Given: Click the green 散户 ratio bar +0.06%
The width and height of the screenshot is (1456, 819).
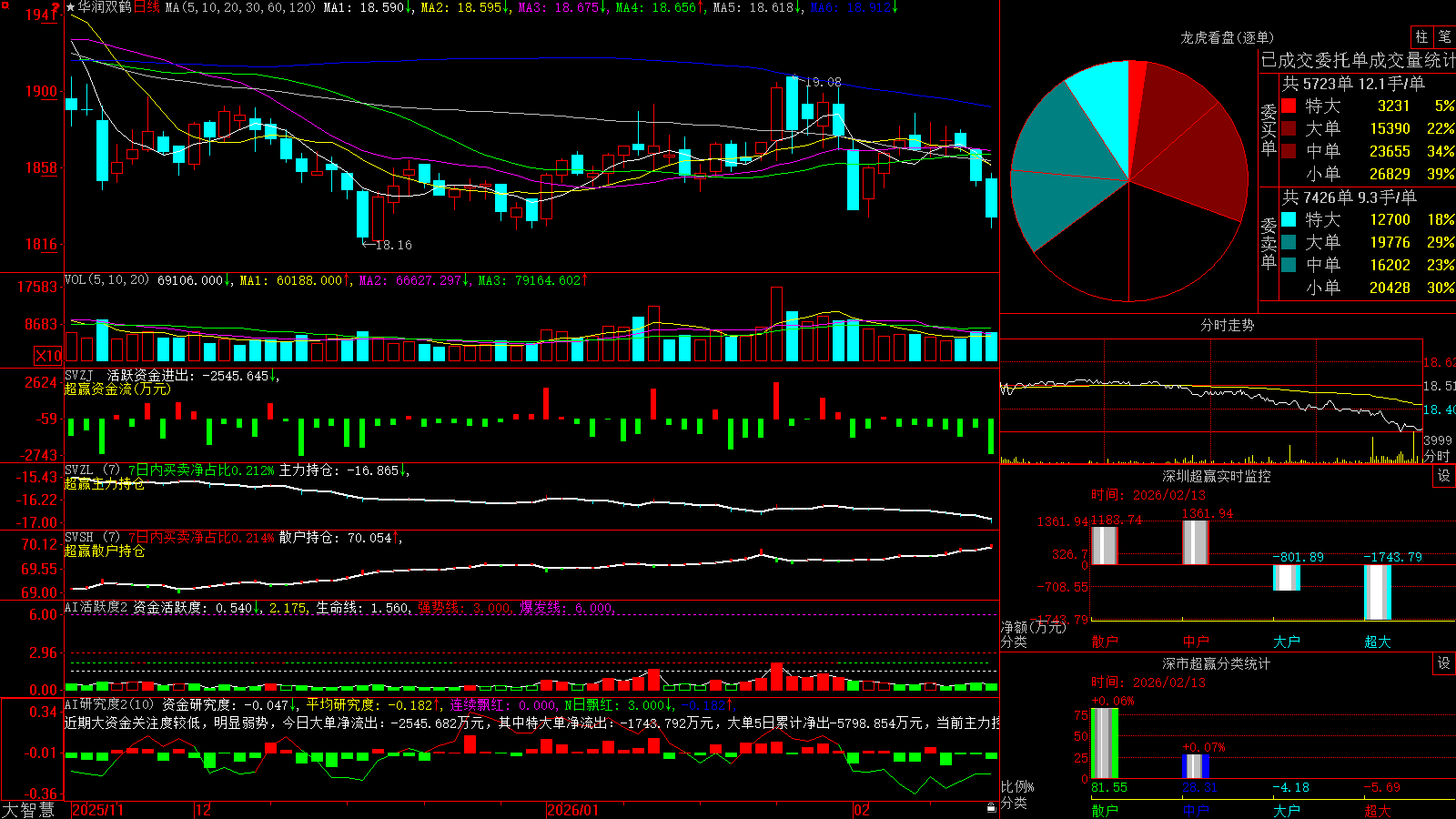Looking at the screenshot, I should tap(1104, 743).
